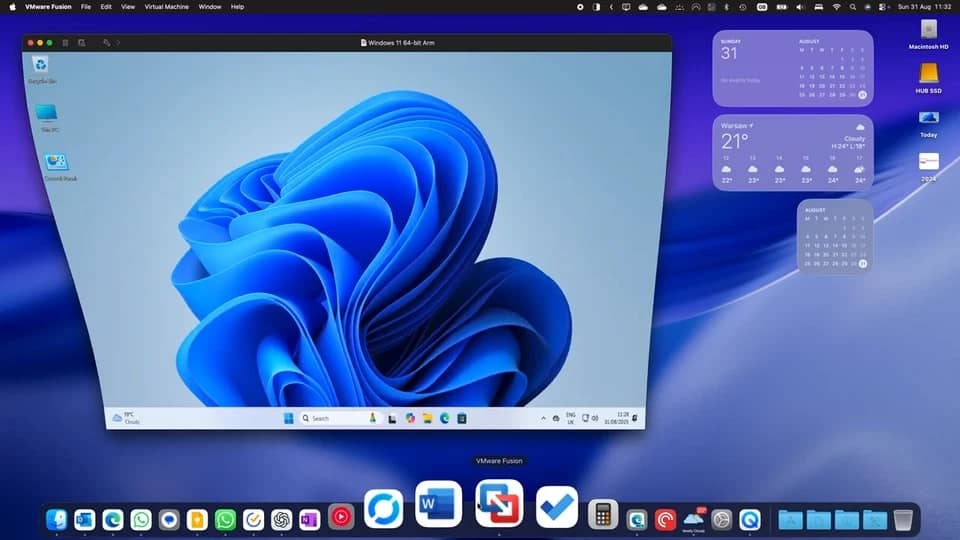Open the Apple menu
960x540 pixels.
point(12,7)
